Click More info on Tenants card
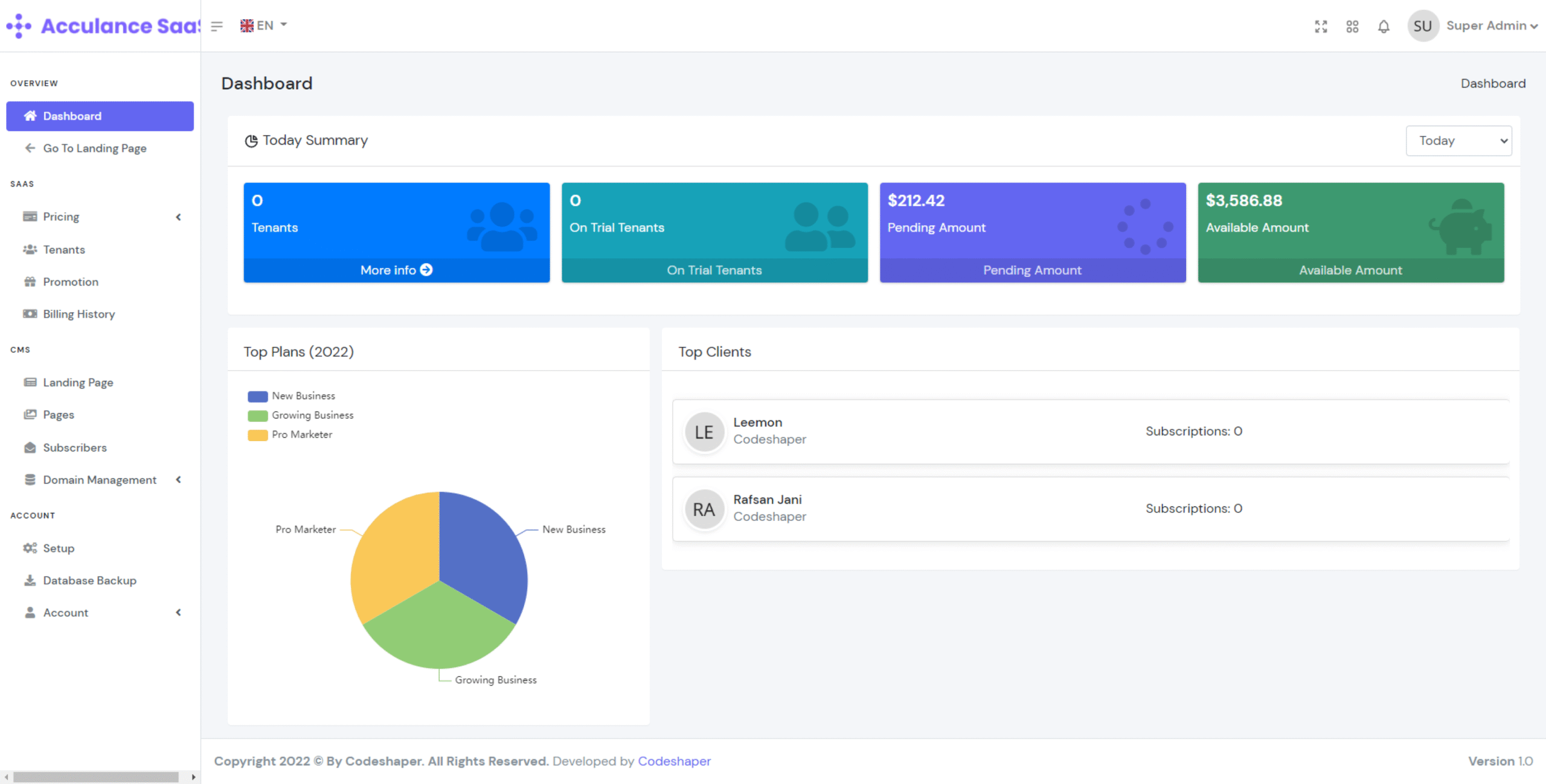1546x784 pixels. coord(396,270)
